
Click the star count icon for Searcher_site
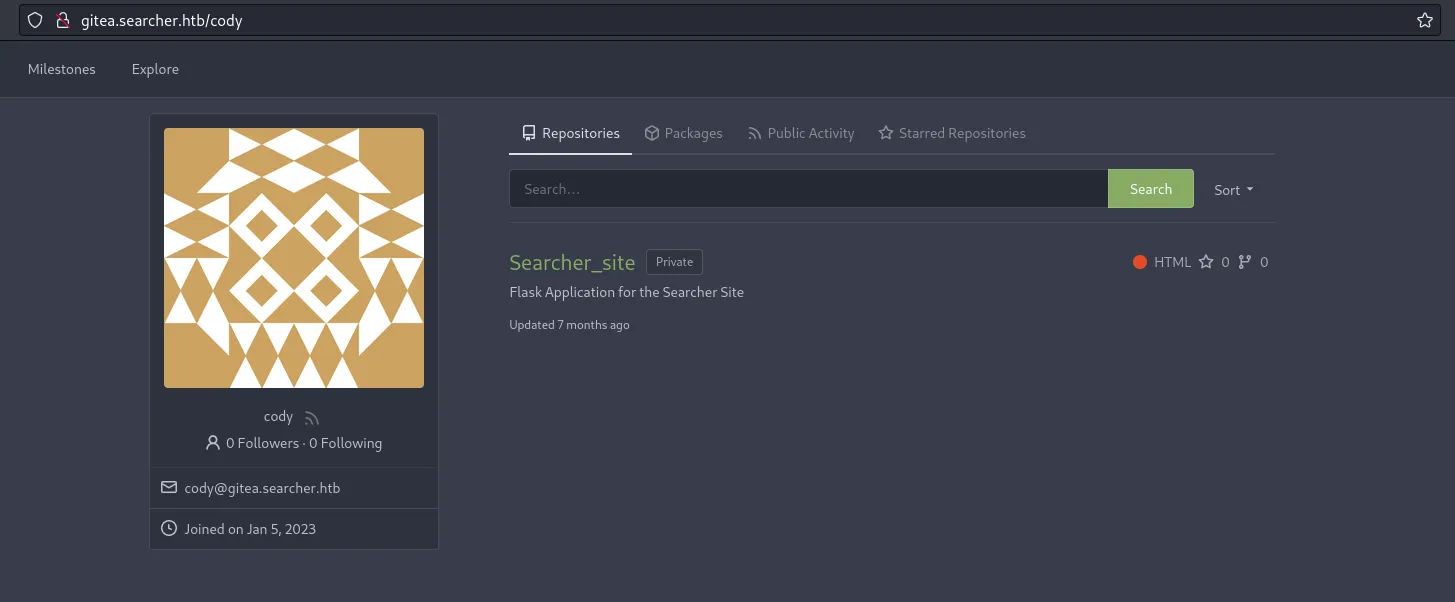[x=1206, y=262]
